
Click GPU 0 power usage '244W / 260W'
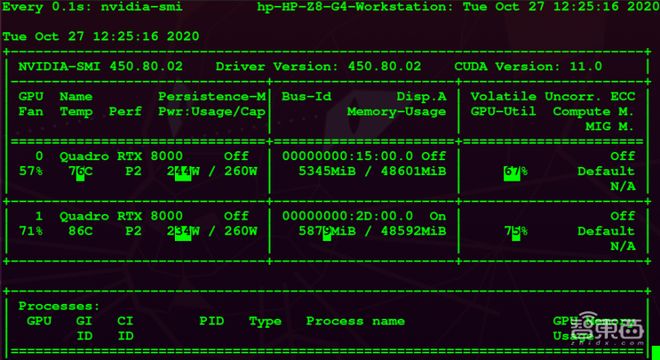[x=212, y=171]
